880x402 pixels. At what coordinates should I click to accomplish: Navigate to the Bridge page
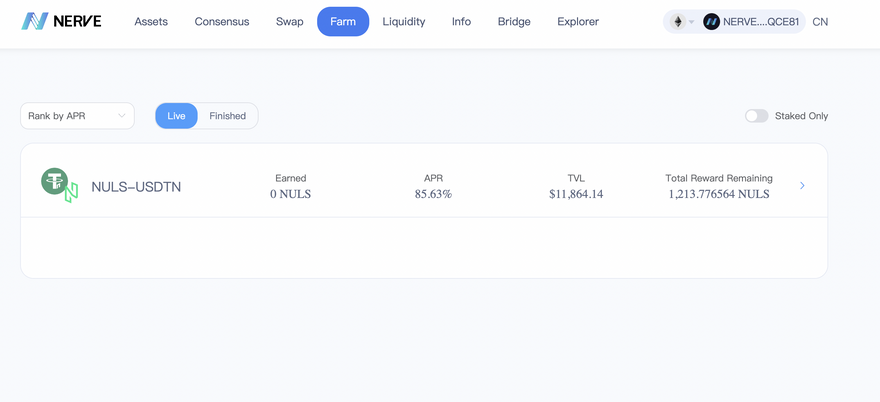click(514, 22)
